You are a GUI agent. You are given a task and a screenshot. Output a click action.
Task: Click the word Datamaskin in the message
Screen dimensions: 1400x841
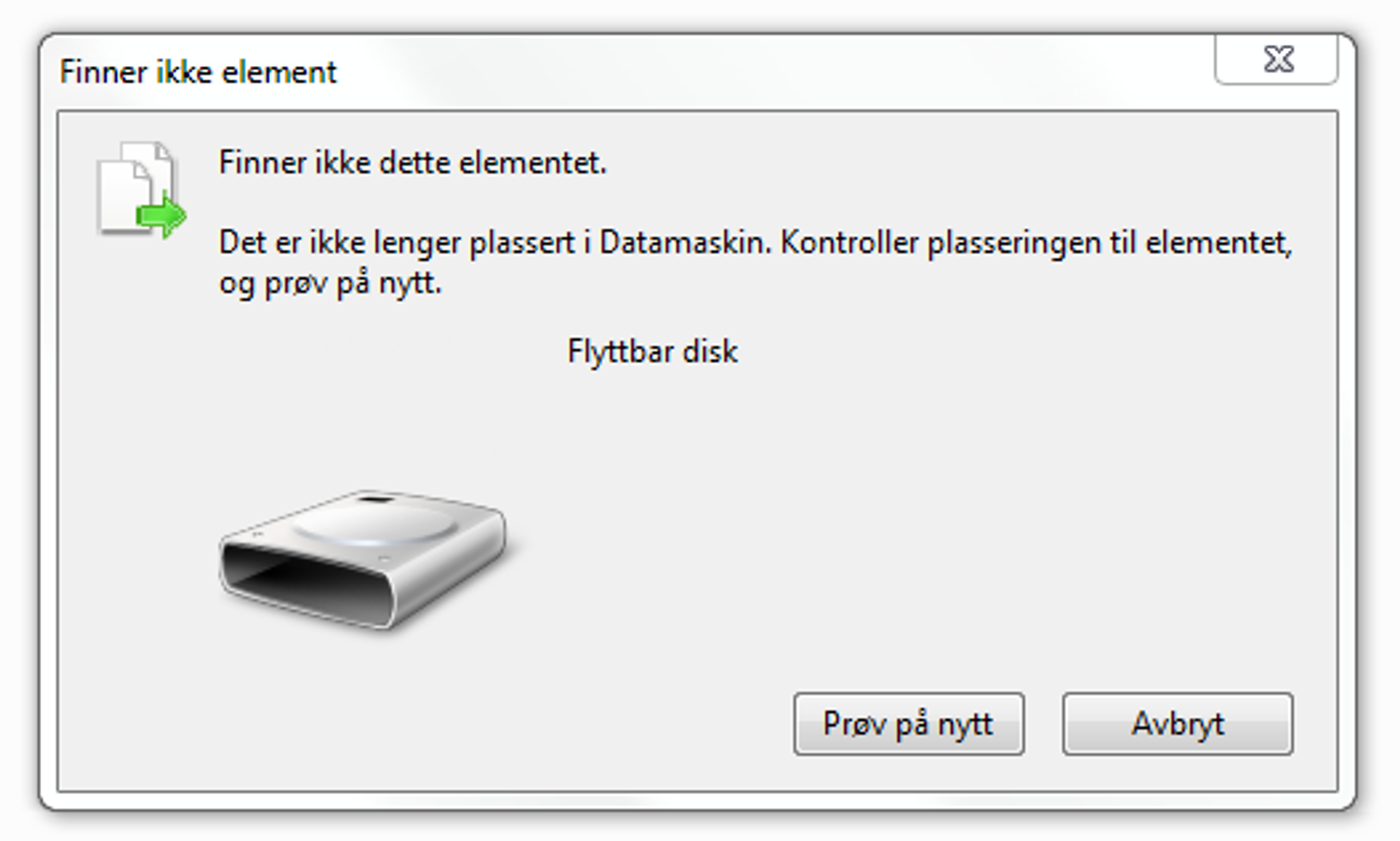click(685, 243)
